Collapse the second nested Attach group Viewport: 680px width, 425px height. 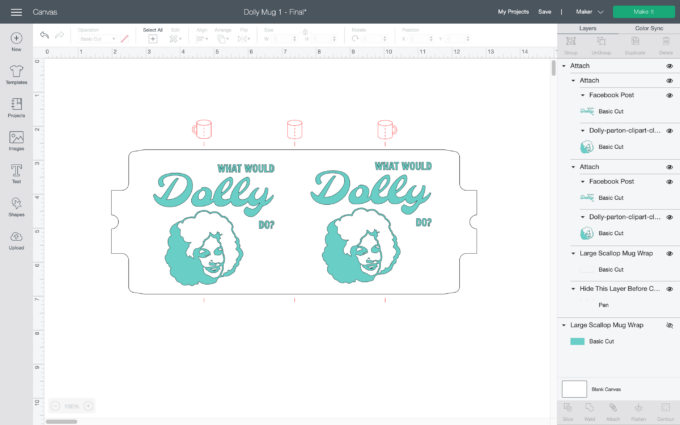(573, 167)
